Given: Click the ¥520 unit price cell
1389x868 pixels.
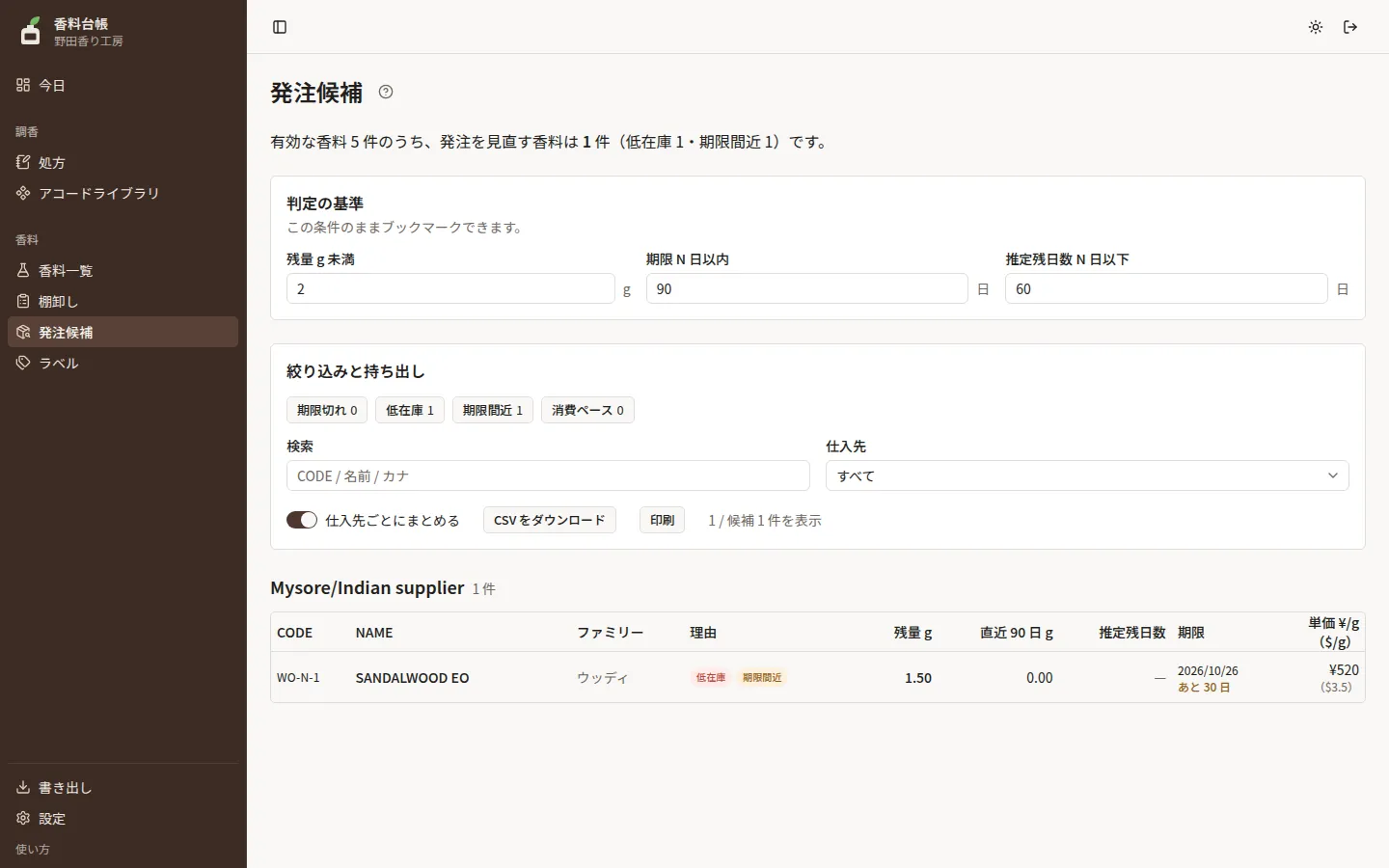Looking at the screenshot, I should click(1344, 669).
